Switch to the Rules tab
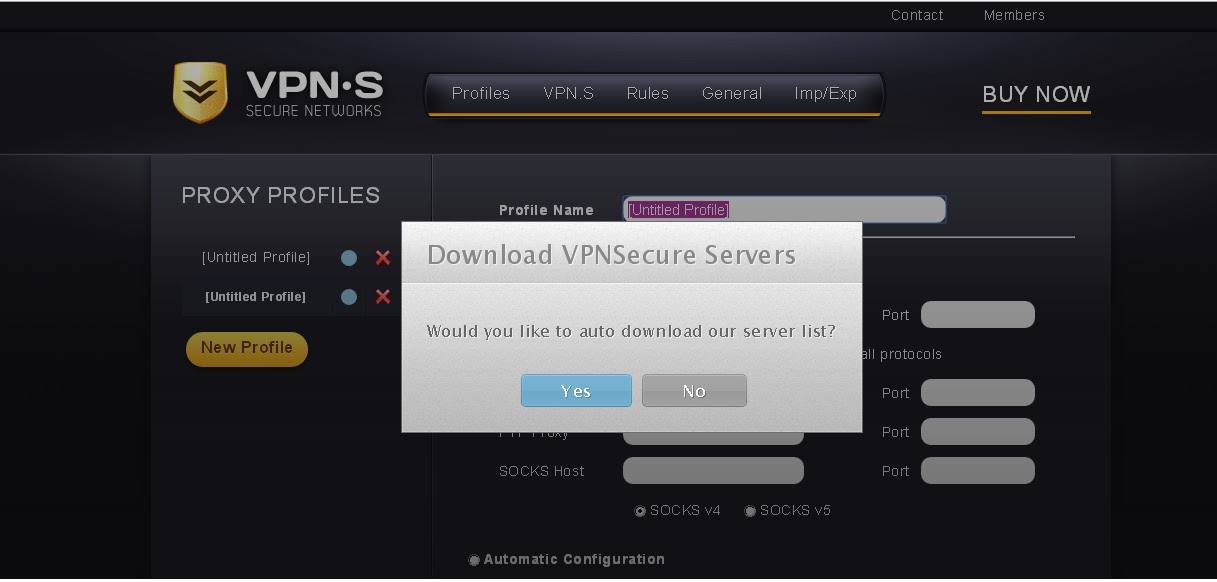This screenshot has width=1217, height=582. 648,93
